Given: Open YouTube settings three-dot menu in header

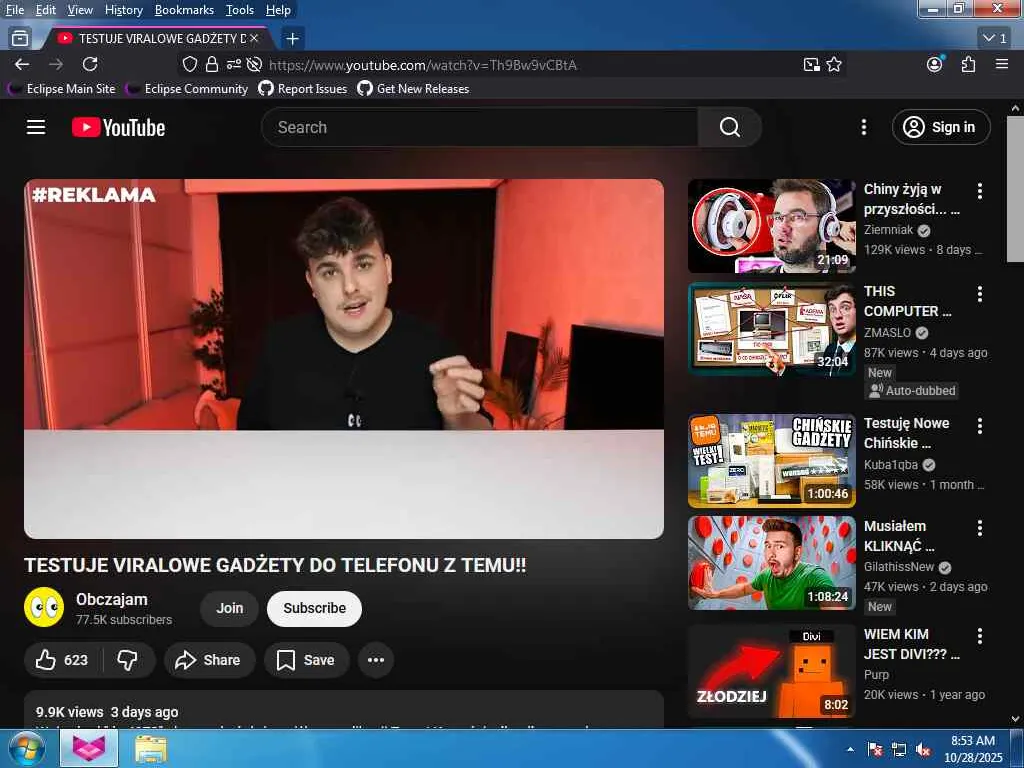Looking at the screenshot, I should [x=863, y=127].
